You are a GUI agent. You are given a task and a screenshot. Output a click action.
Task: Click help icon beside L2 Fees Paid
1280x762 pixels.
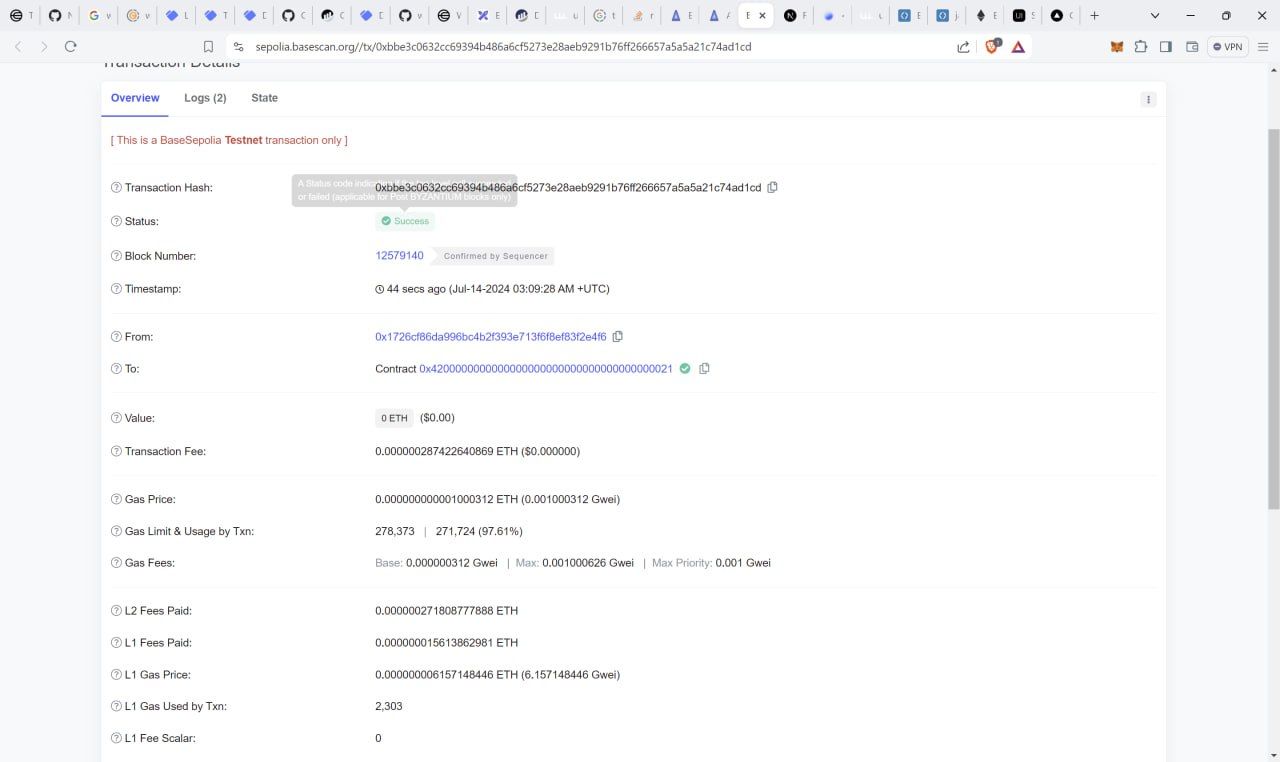click(x=116, y=611)
